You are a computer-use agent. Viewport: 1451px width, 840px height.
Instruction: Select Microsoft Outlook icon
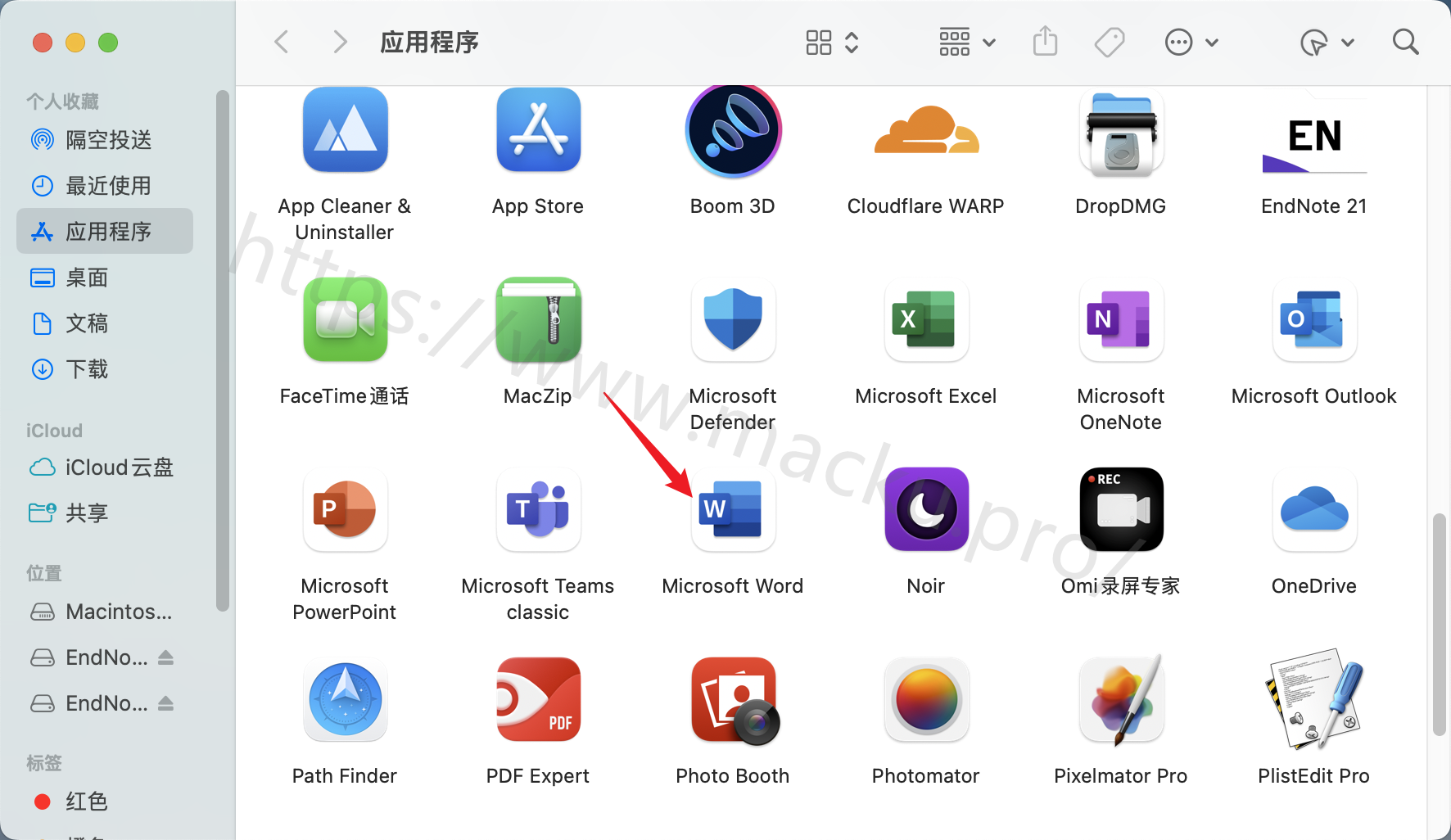[x=1314, y=319]
